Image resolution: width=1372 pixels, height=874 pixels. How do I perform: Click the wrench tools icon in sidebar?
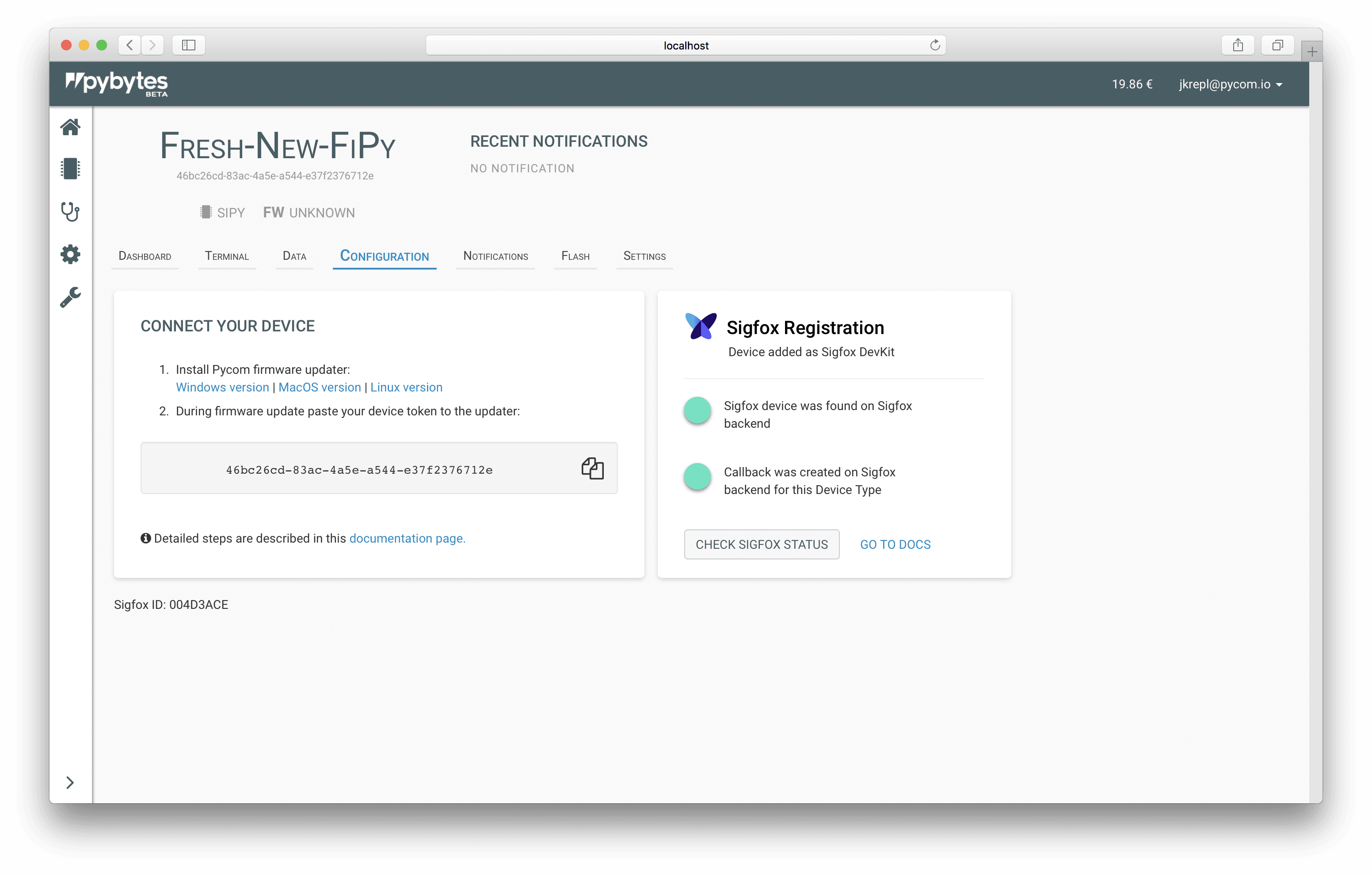point(70,297)
